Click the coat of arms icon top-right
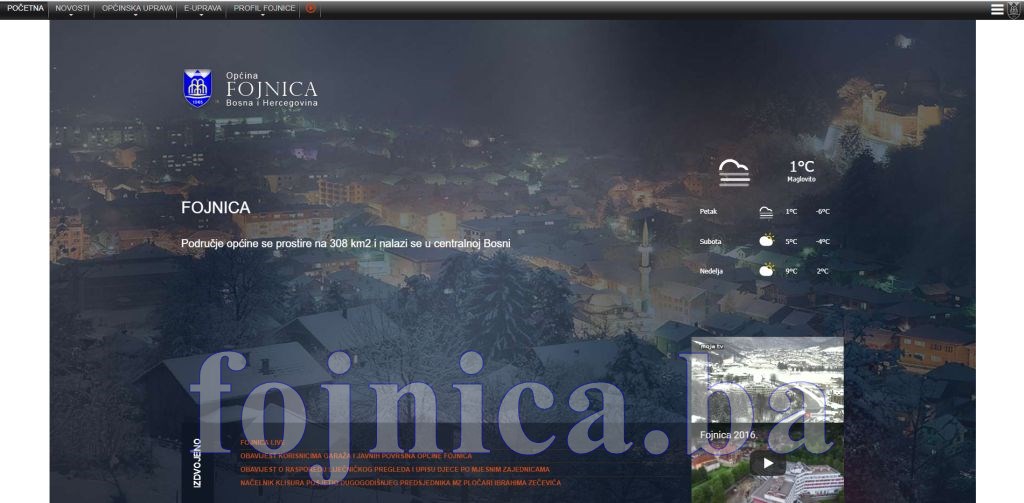 tap(1013, 9)
